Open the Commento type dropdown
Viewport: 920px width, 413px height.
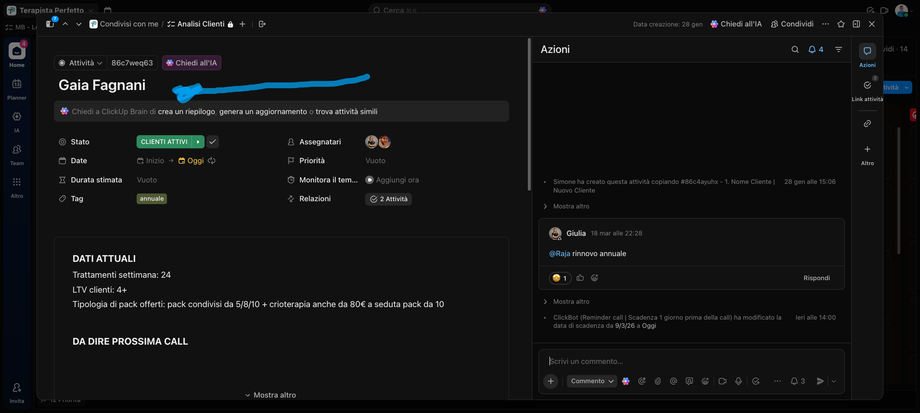point(591,381)
